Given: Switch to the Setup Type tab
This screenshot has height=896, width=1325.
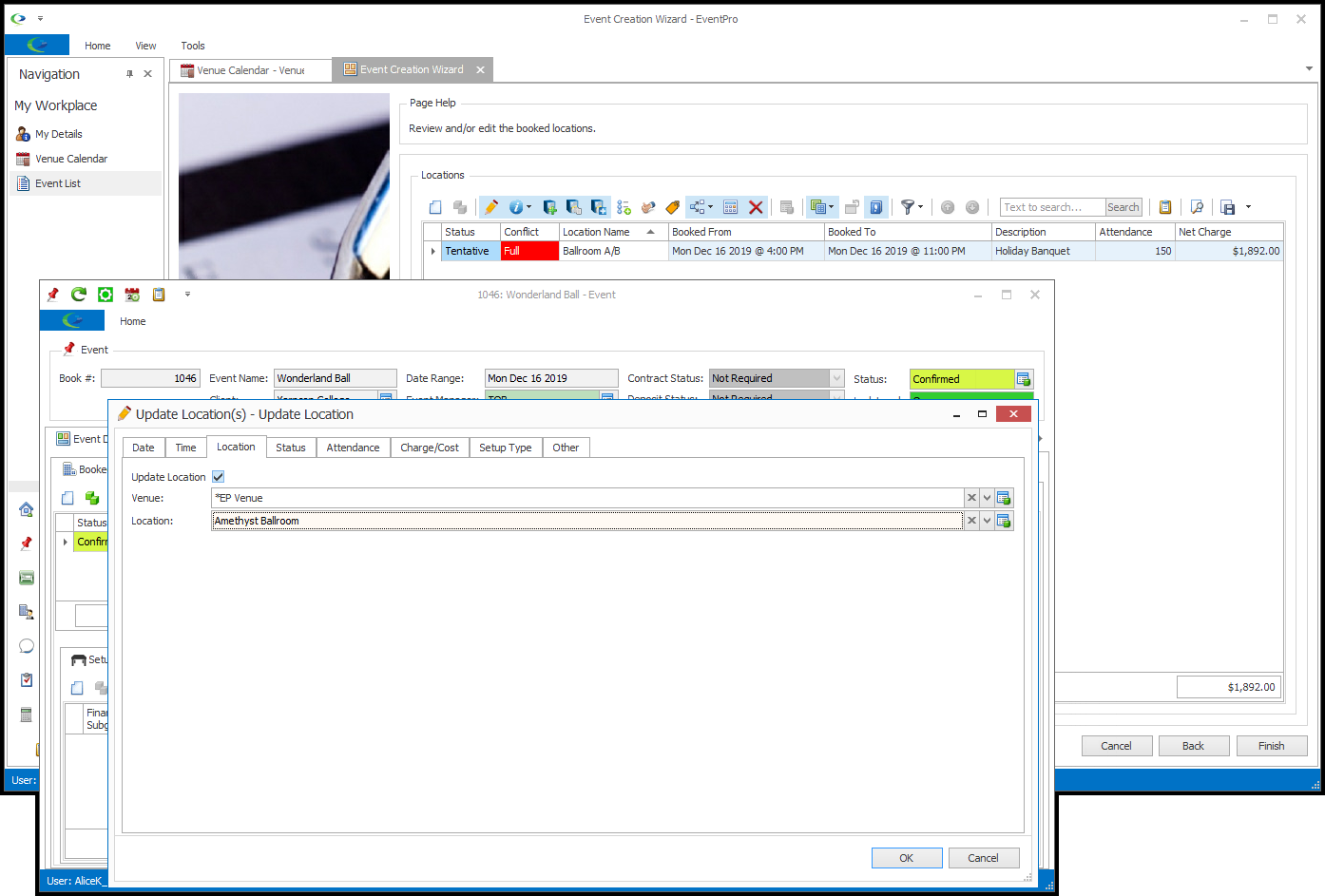Looking at the screenshot, I should (506, 448).
